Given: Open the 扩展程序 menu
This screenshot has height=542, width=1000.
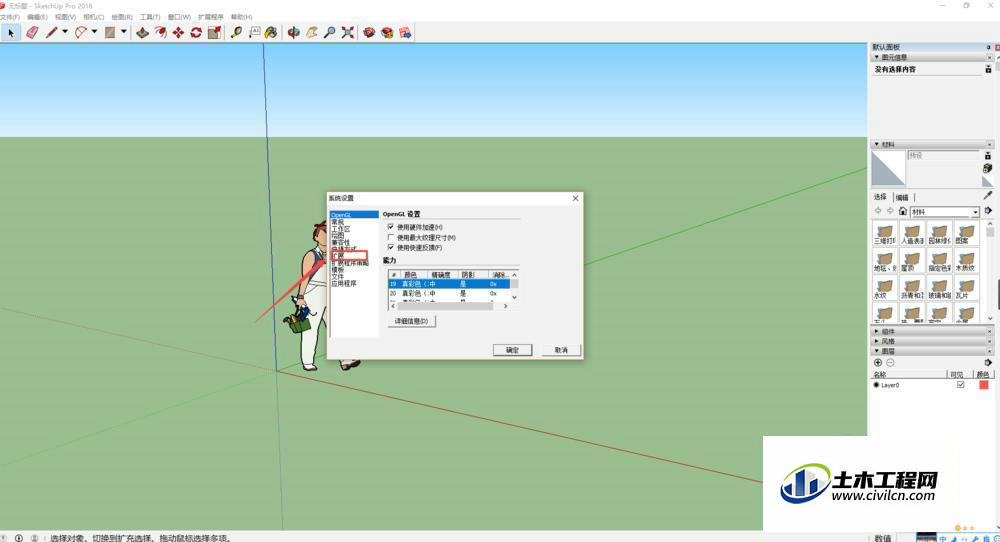Looking at the screenshot, I should [x=210, y=17].
